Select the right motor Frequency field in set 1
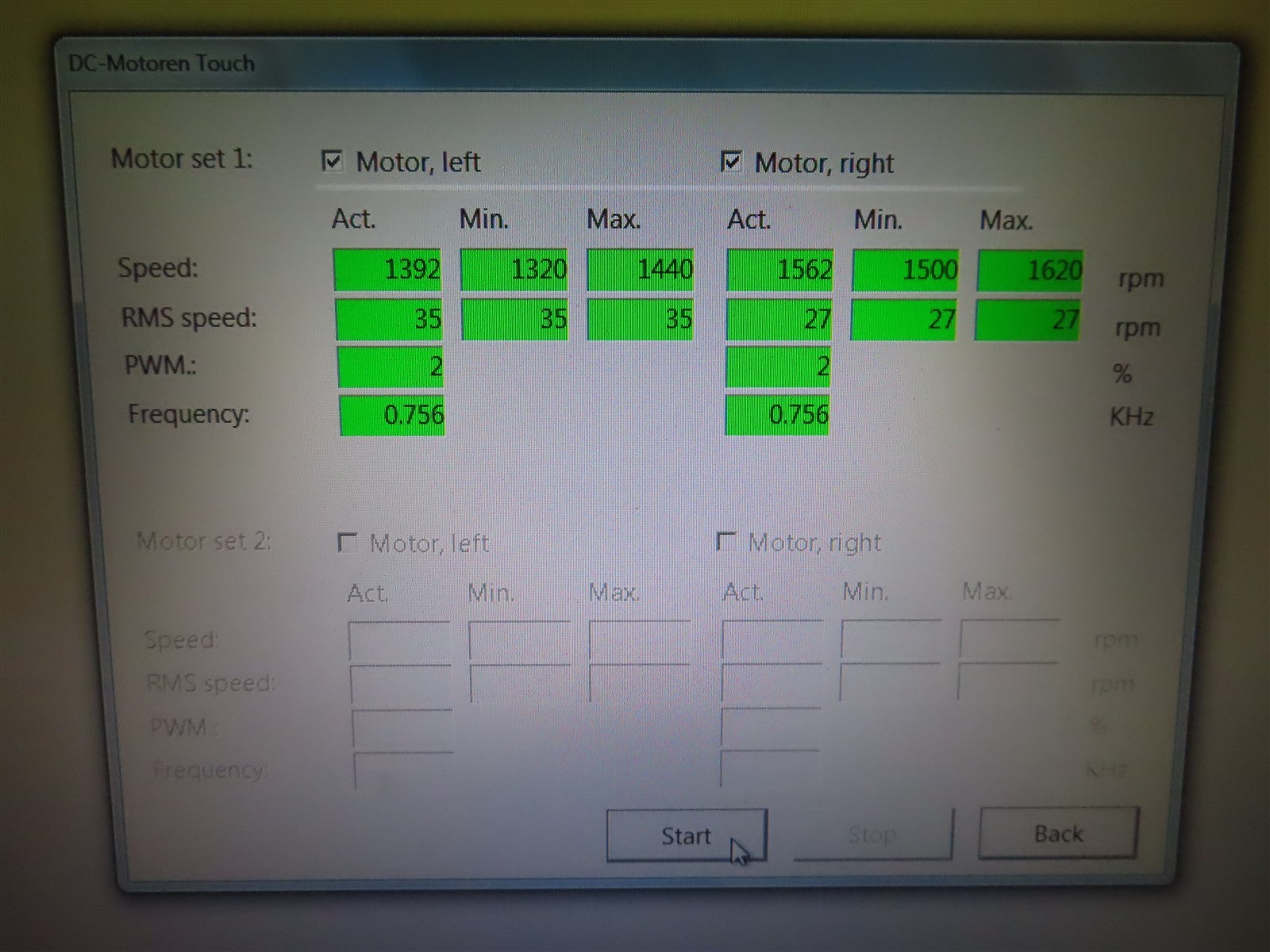Screen dimensions: 1270x952 777,415
